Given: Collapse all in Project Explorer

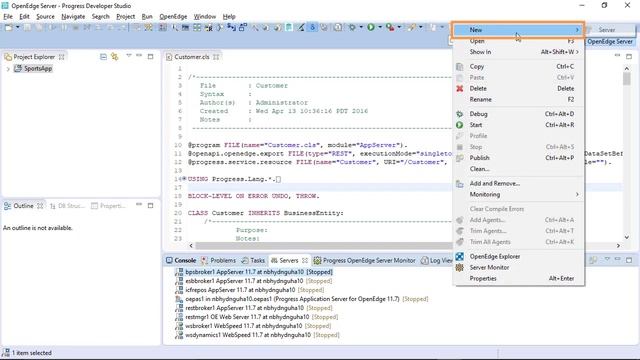Looking at the screenshot, I should click(103, 57).
